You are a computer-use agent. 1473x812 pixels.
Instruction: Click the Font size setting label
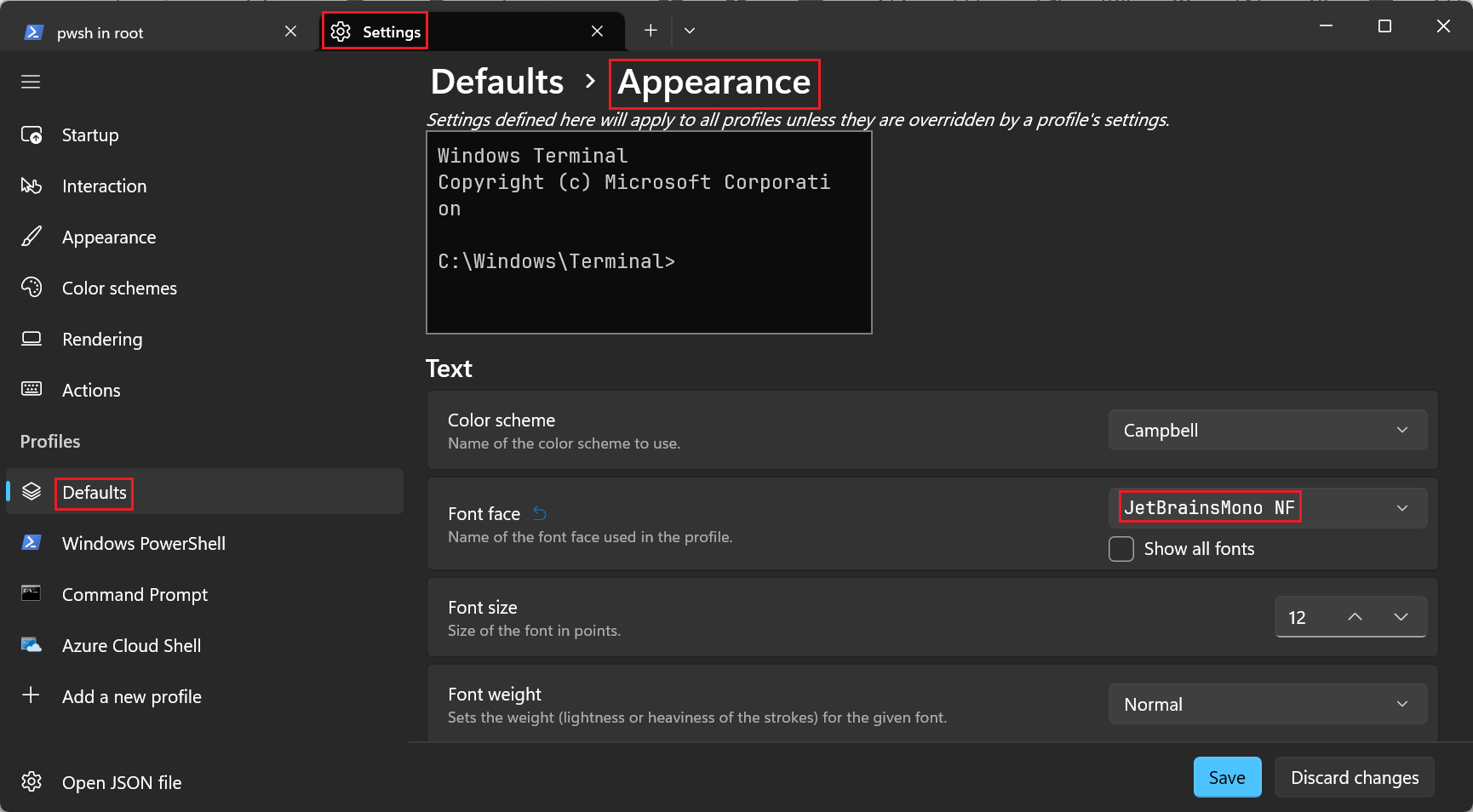483,607
